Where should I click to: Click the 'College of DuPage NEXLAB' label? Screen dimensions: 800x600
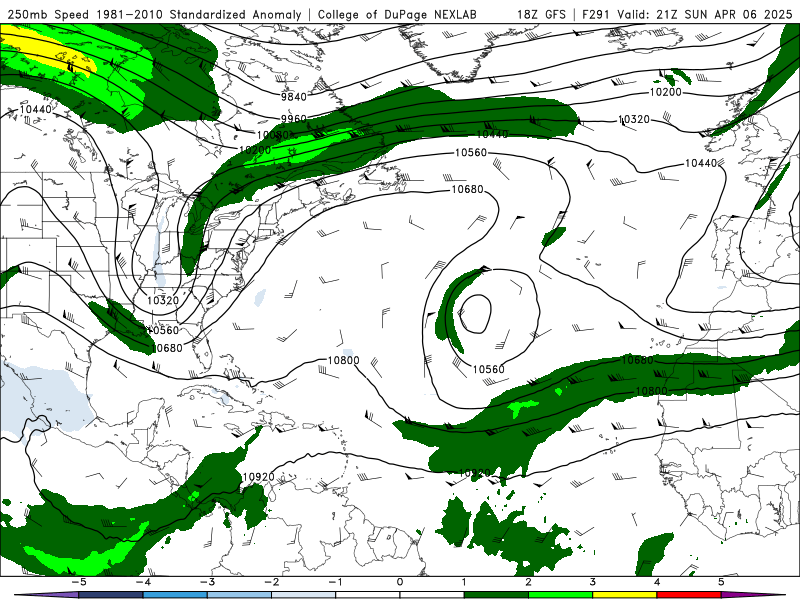[x=397, y=15]
